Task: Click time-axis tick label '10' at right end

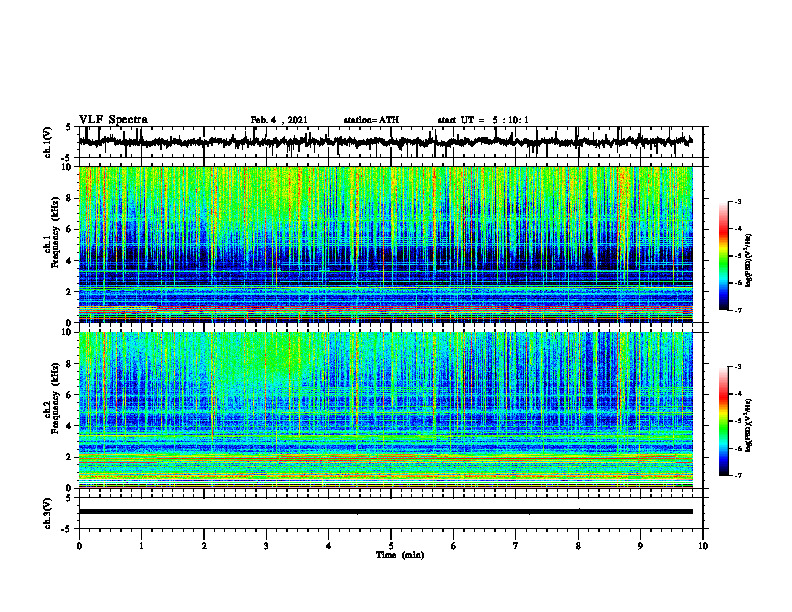Action: [x=703, y=546]
